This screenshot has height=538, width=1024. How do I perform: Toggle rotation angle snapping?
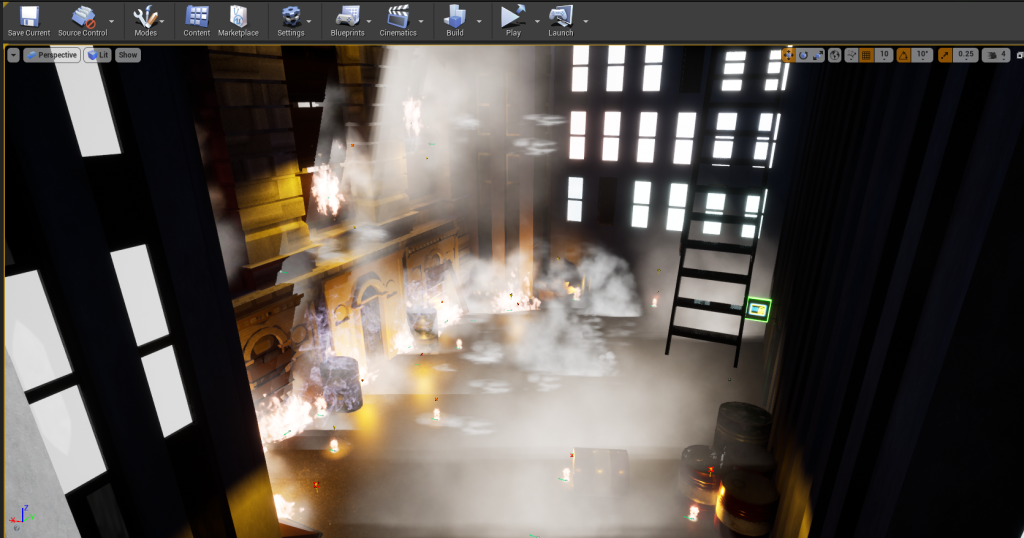click(903, 55)
